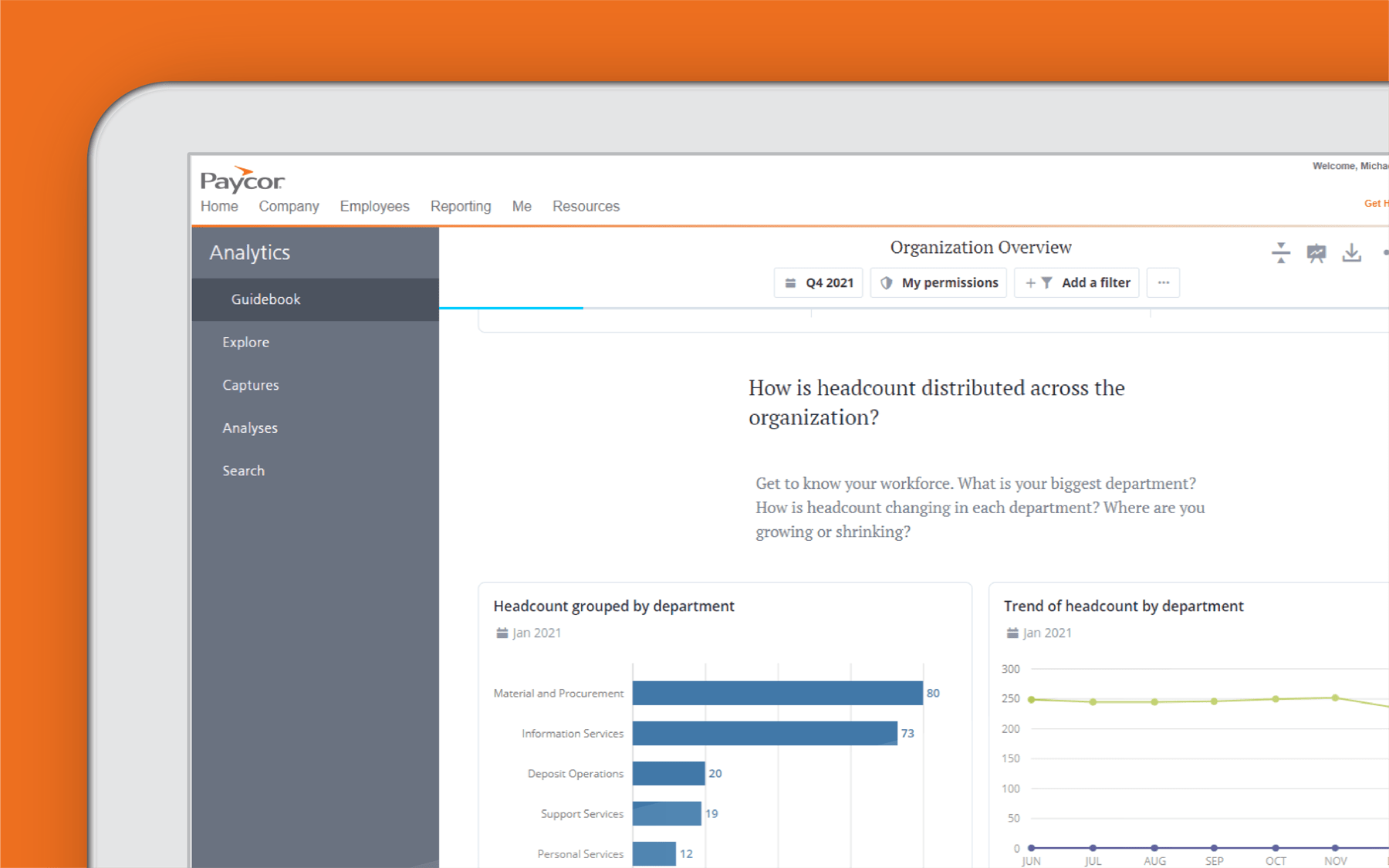
Task: Click the Material and Procurement bar
Action: point(778,693)
